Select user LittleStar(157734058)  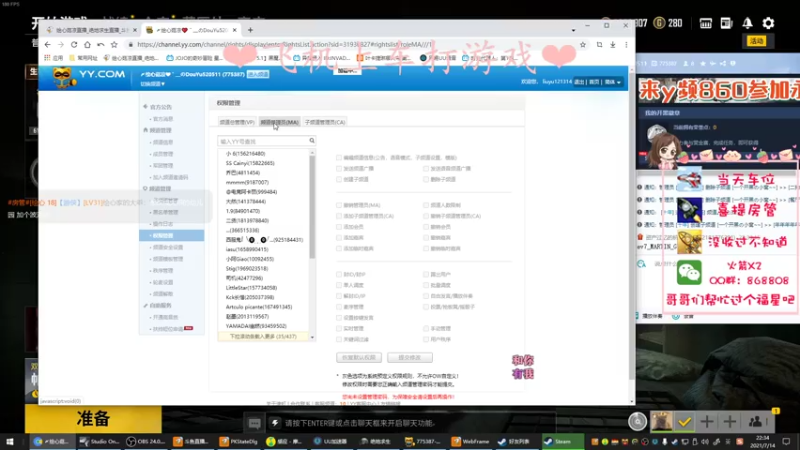(x=252, y=288)
